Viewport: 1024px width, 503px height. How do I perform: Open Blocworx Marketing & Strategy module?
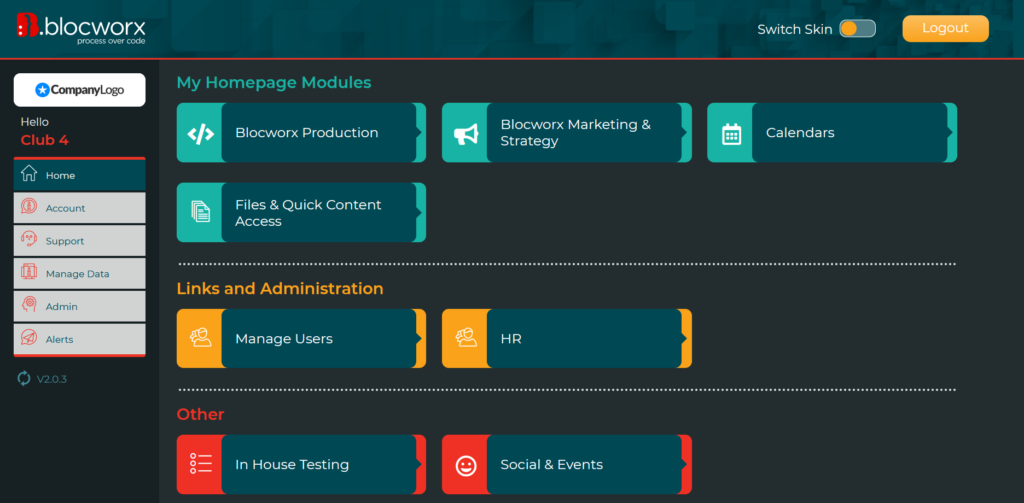pyautogui.click(x=567, y=133)
